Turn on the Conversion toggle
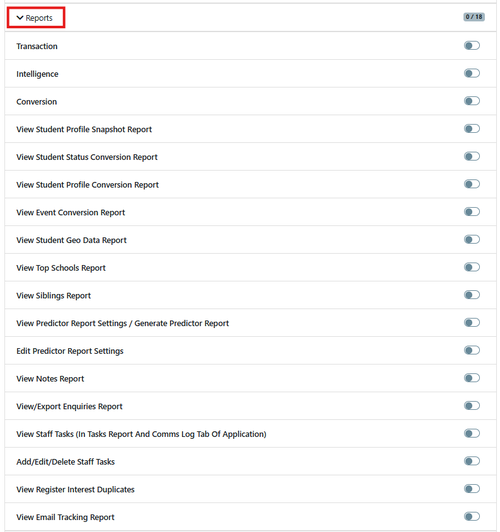This screenshot has width=500, height=532. [472, 101]
